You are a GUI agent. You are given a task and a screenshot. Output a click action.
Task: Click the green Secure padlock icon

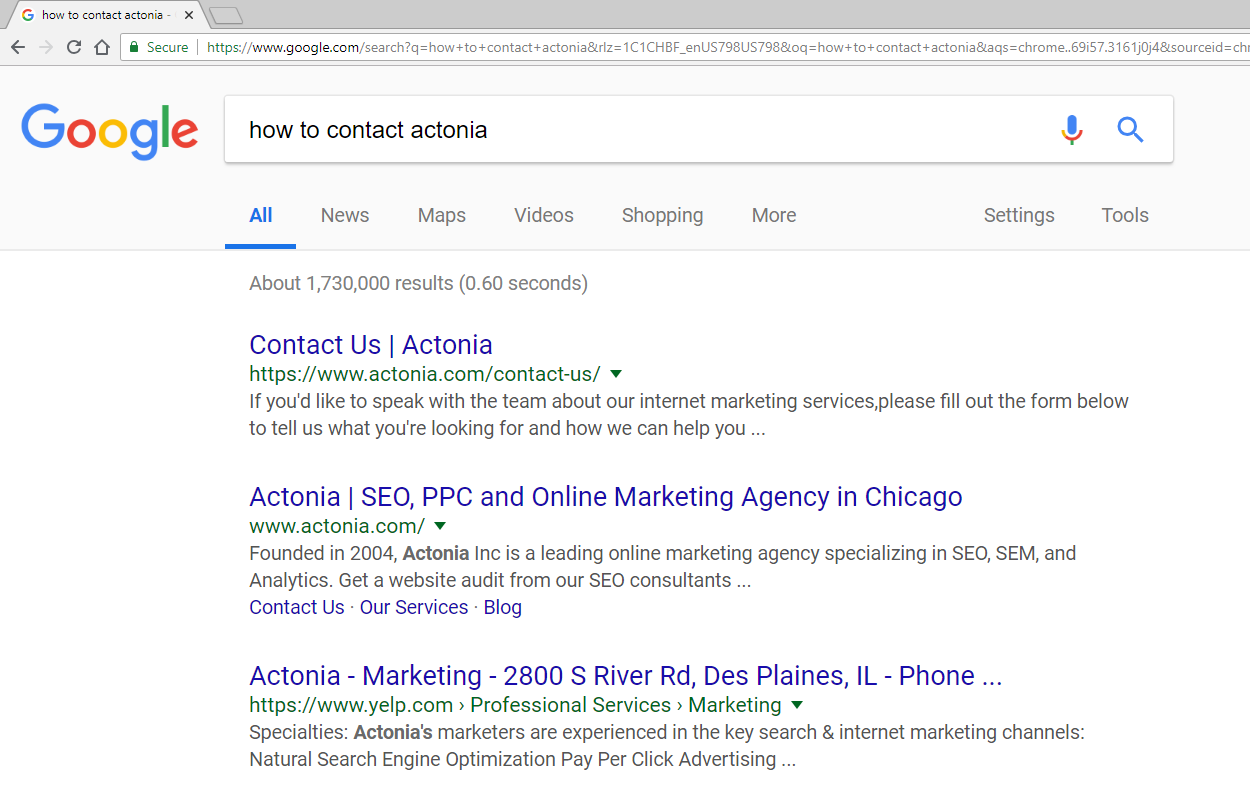[134, 47]
